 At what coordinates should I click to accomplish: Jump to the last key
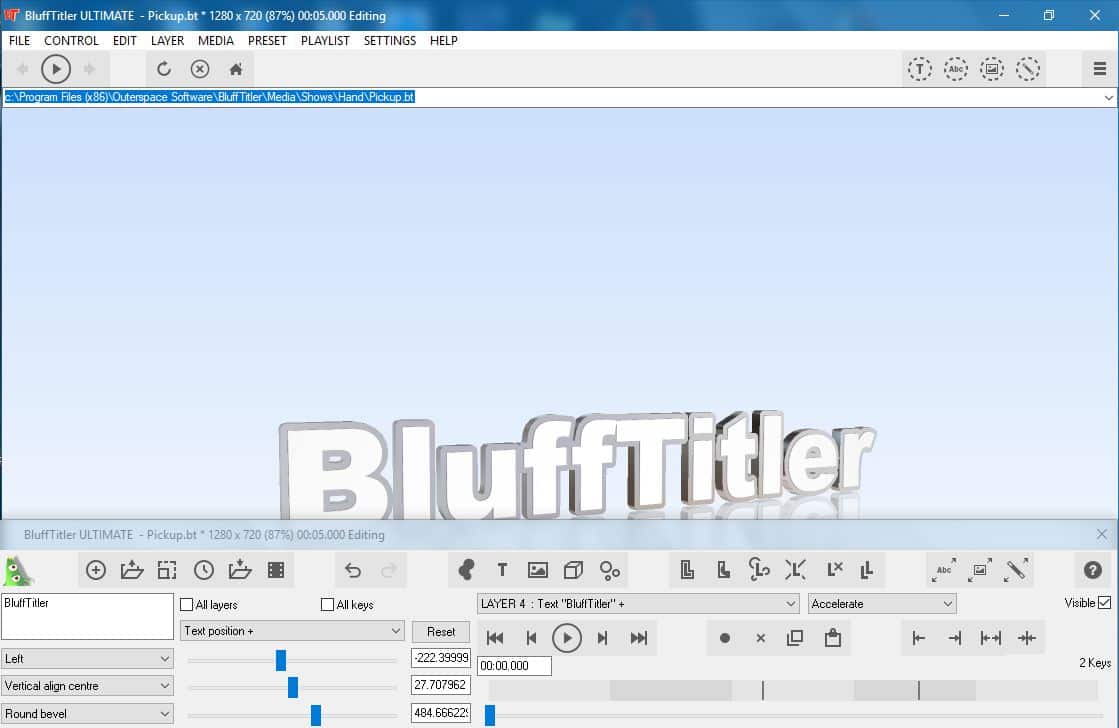639,638
